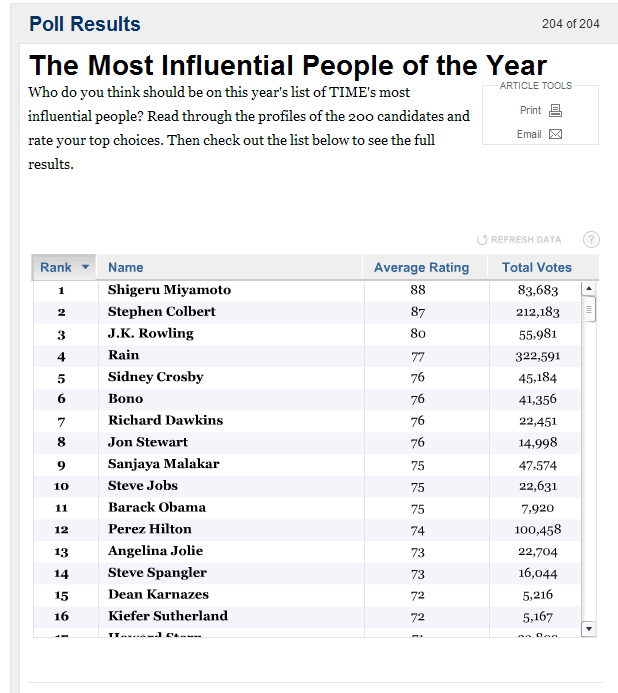The image size is (618, 693).
Task: Toggle the Rank column sort arrow
Action: point(85,267)
